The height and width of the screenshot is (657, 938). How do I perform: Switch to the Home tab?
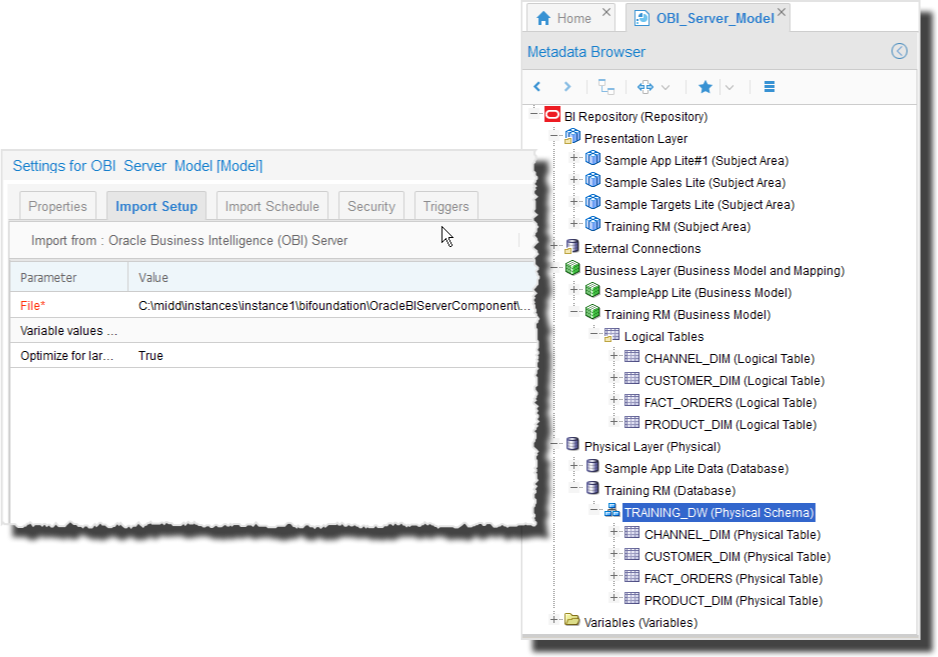(563, 18)
